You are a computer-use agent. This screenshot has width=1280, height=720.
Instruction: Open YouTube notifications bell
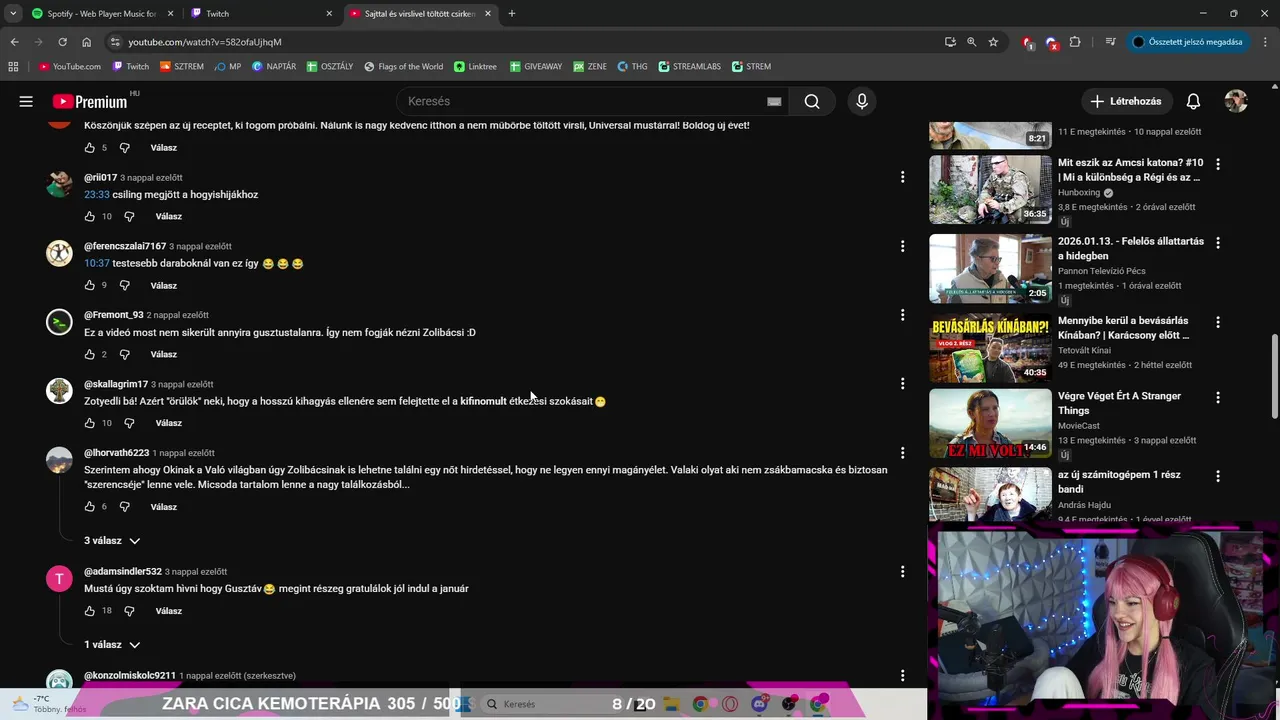coord(1193,101)
